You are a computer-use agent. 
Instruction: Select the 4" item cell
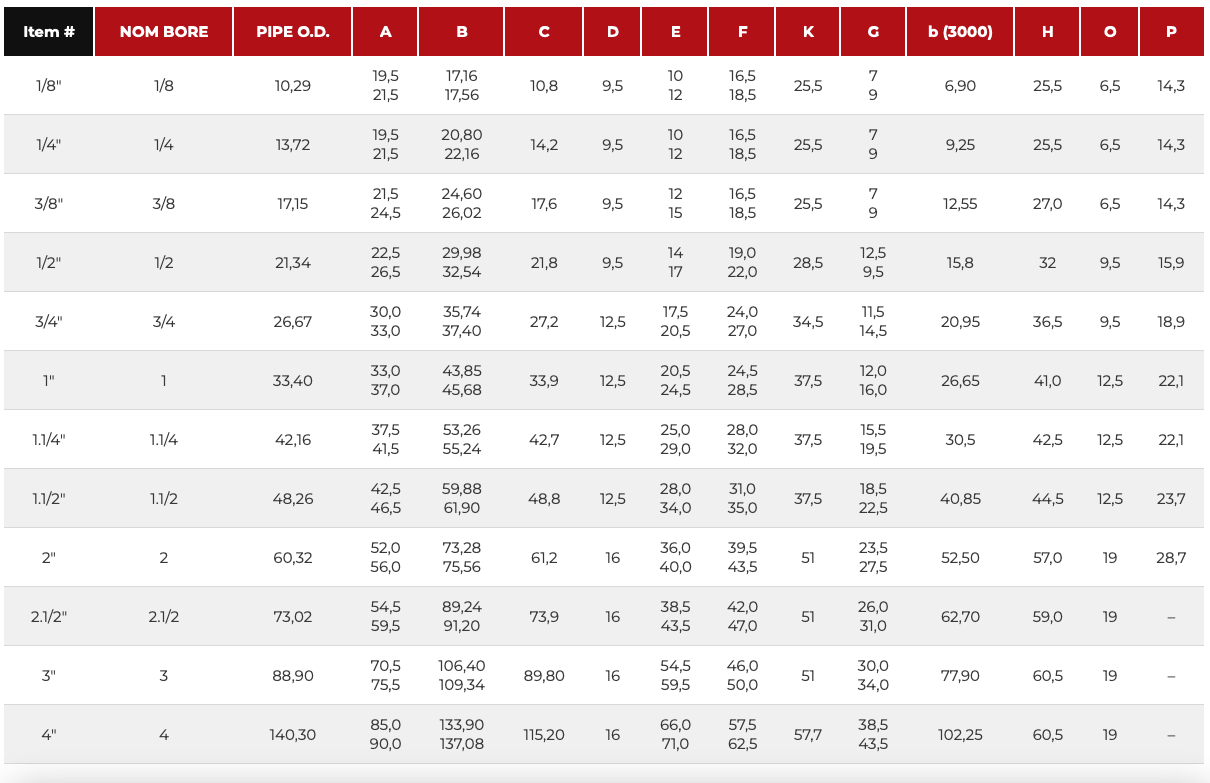(49, 735)
